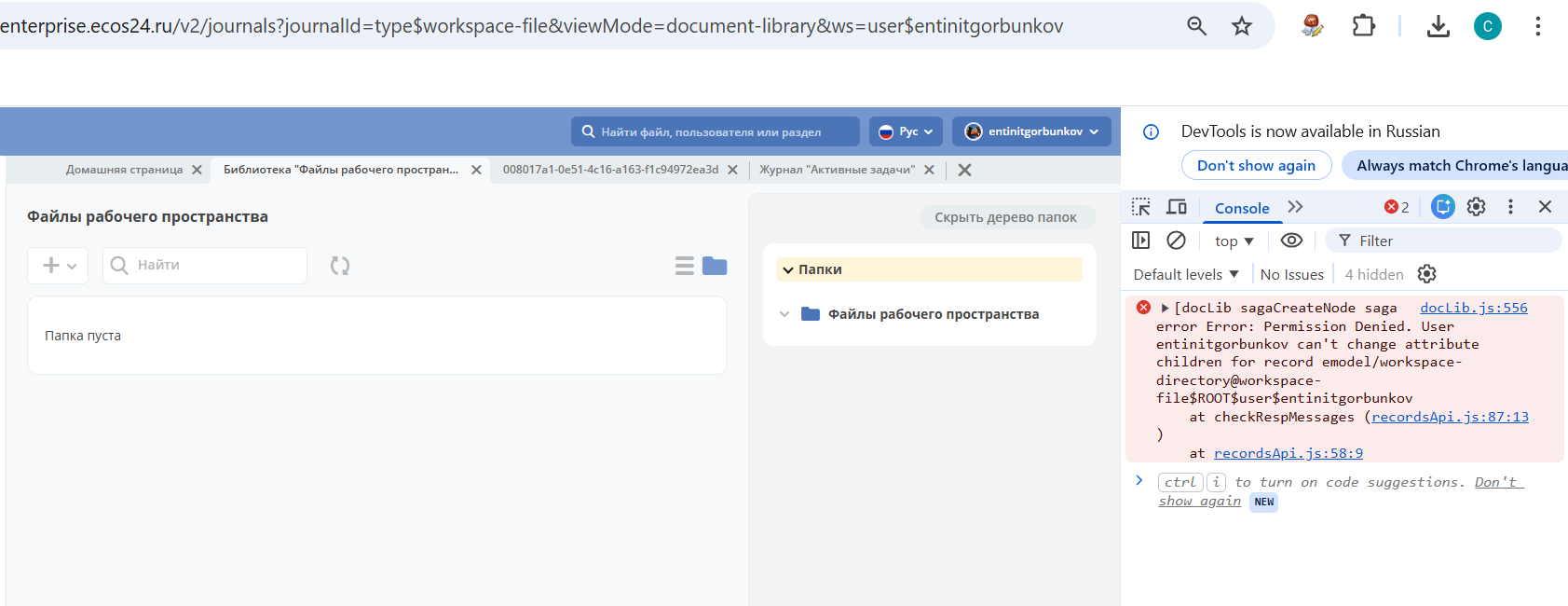Clear console with the circle-slash icon
This screenshot has width=1568, height=606.
click(x=1176, y=241)
